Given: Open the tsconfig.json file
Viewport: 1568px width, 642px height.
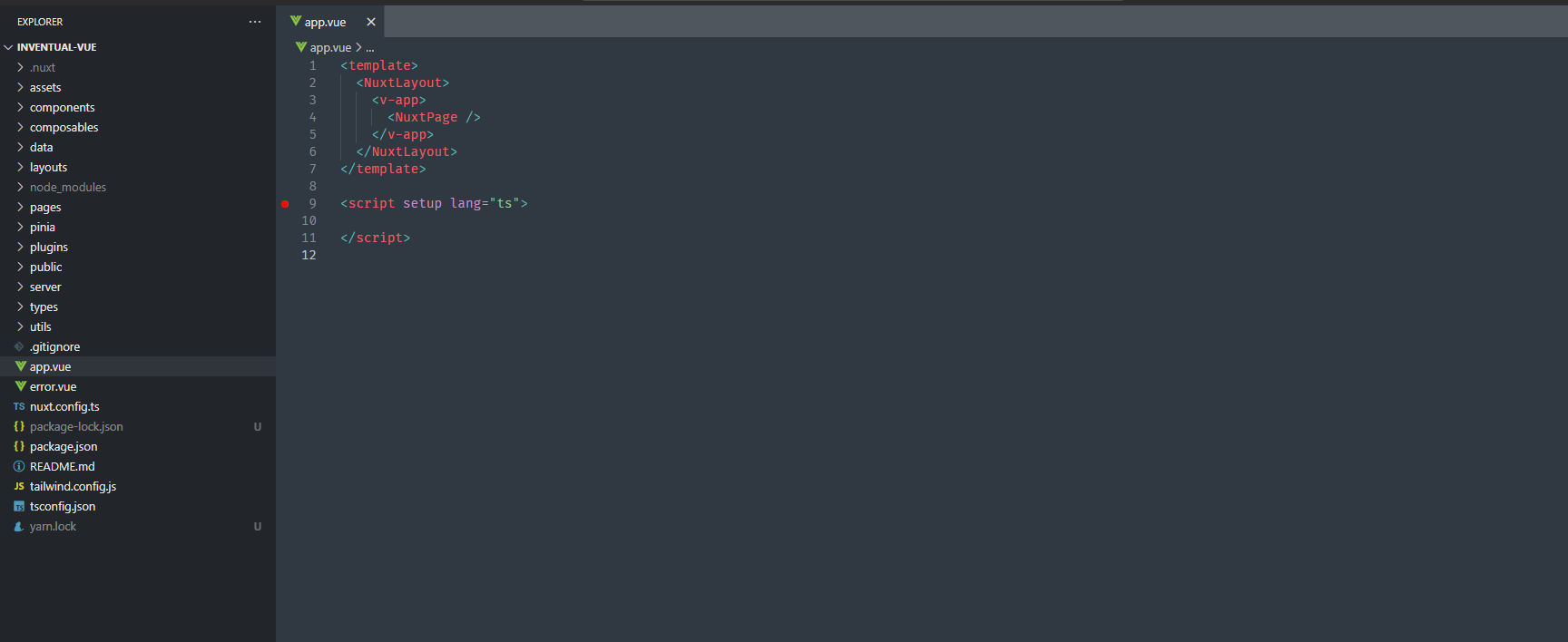Looking at the screenshot, I should [63, 506].
